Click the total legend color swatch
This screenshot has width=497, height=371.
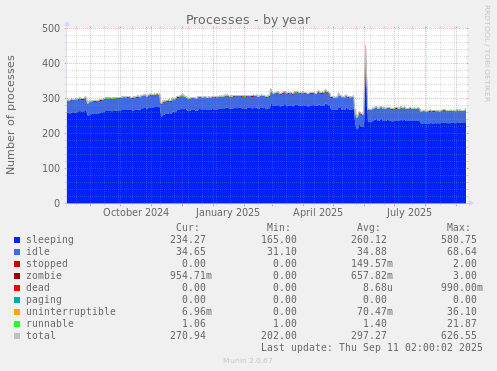17,336
